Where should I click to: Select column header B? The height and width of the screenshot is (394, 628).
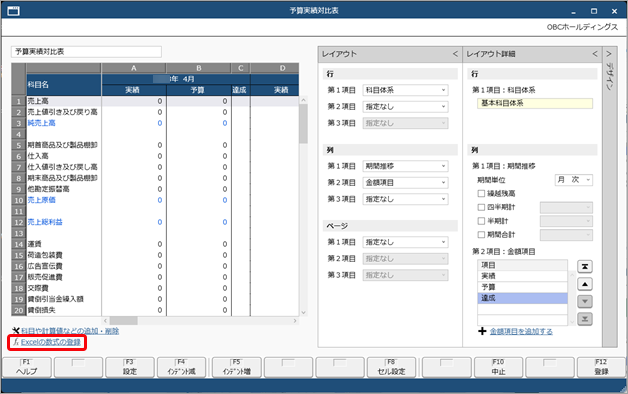click(199, 68)
